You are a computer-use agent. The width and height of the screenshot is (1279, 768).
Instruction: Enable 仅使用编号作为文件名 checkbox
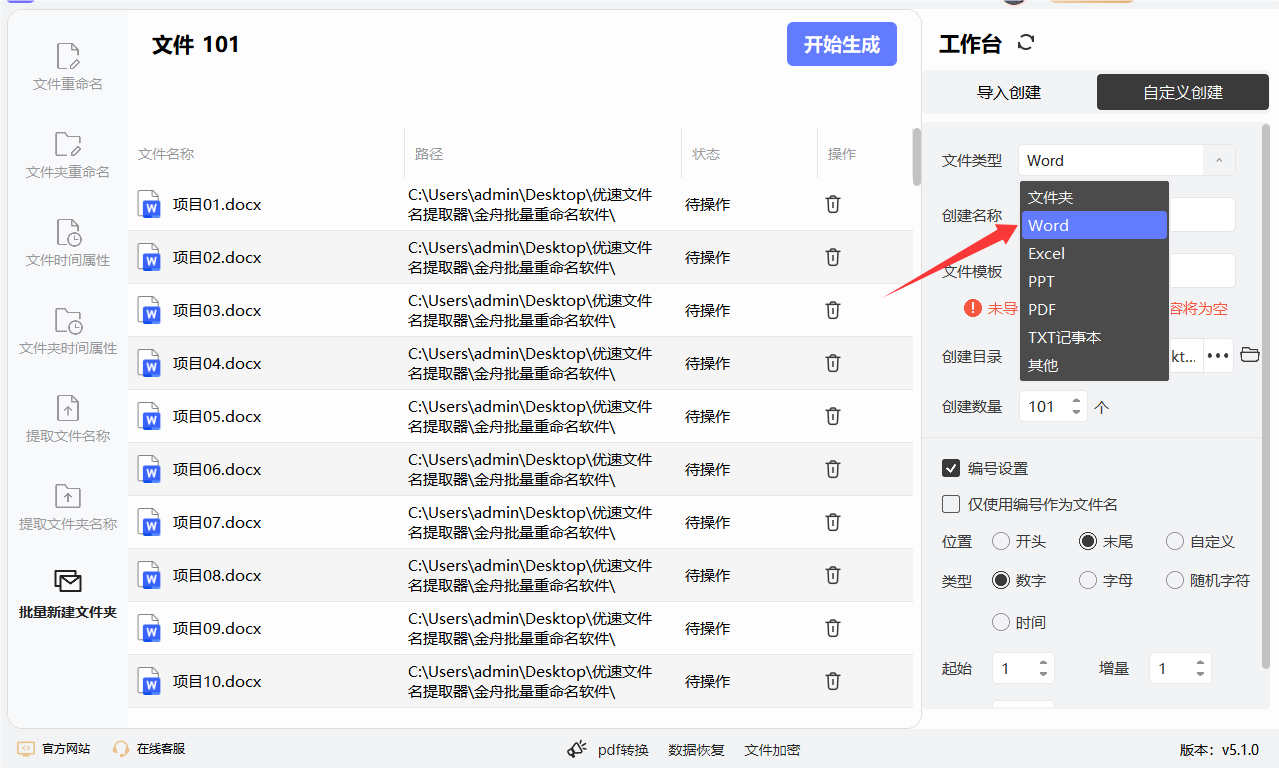(951, 504)
